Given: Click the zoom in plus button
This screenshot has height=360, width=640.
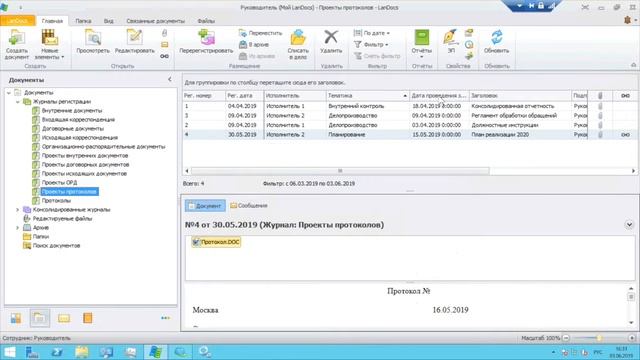Looking at the screenshot, I should pos(631,338).
